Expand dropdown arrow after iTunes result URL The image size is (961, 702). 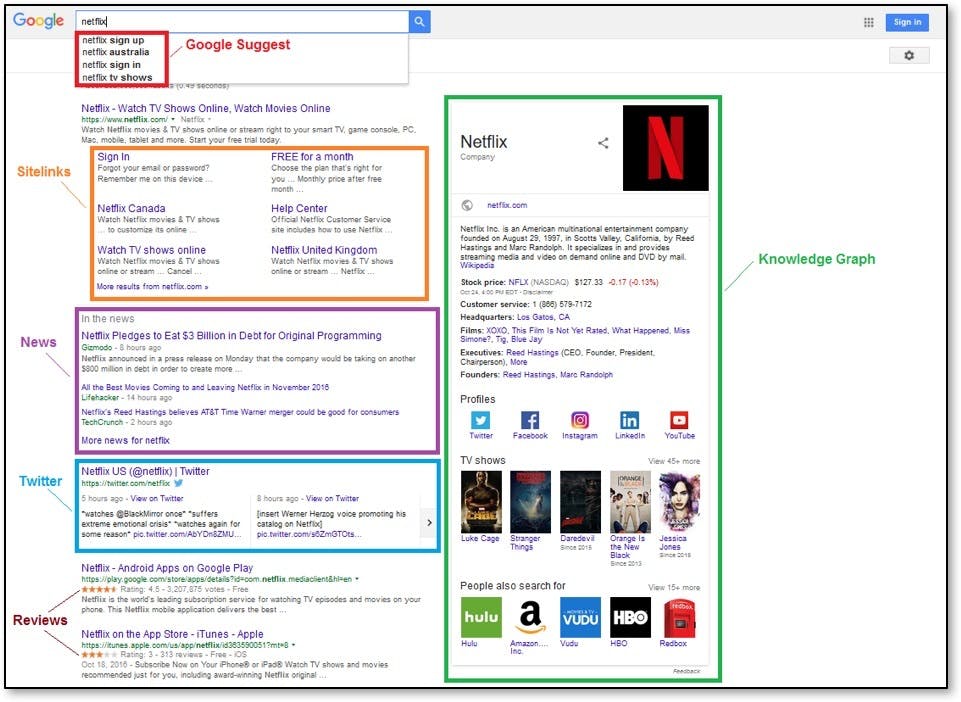pyautogui.click(x=294, y=645)
